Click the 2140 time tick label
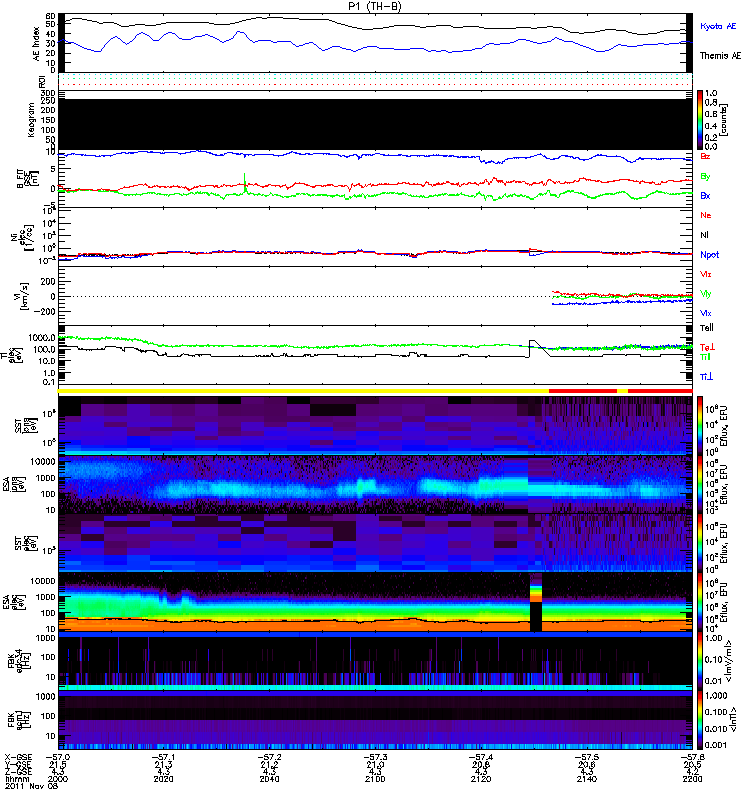The height and width of the screenshot is (800, 750). tap(587, 779)
